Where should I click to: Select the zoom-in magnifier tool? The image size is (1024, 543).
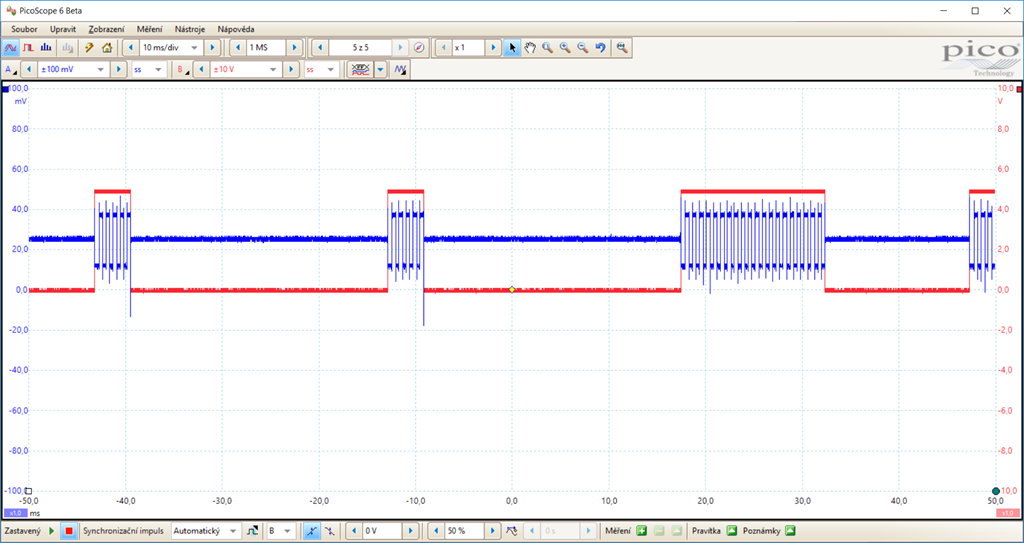[x=565, y=47]
